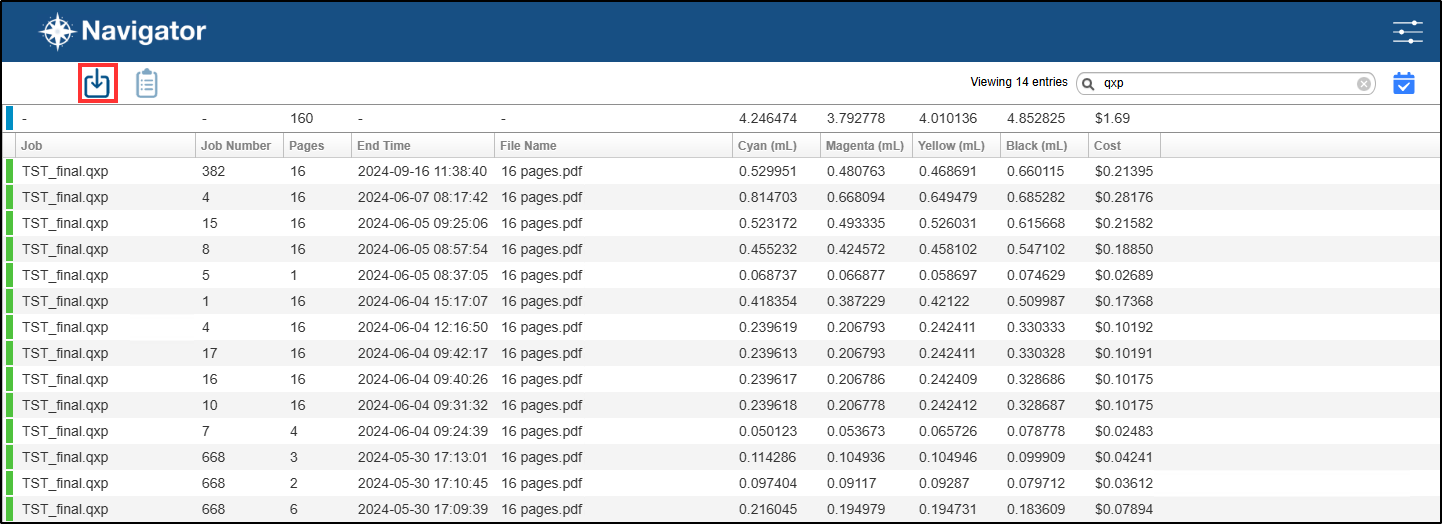Click cost value $0.21395
Screen dimensions: 1442x524
pos(1124,171)
